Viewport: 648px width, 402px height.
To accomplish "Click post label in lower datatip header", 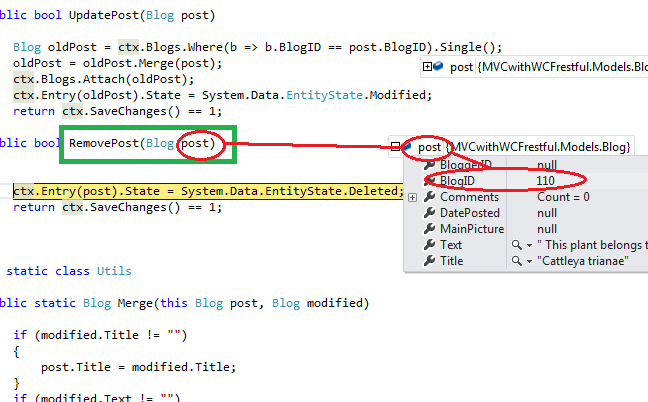I will (x=429, y=147).
